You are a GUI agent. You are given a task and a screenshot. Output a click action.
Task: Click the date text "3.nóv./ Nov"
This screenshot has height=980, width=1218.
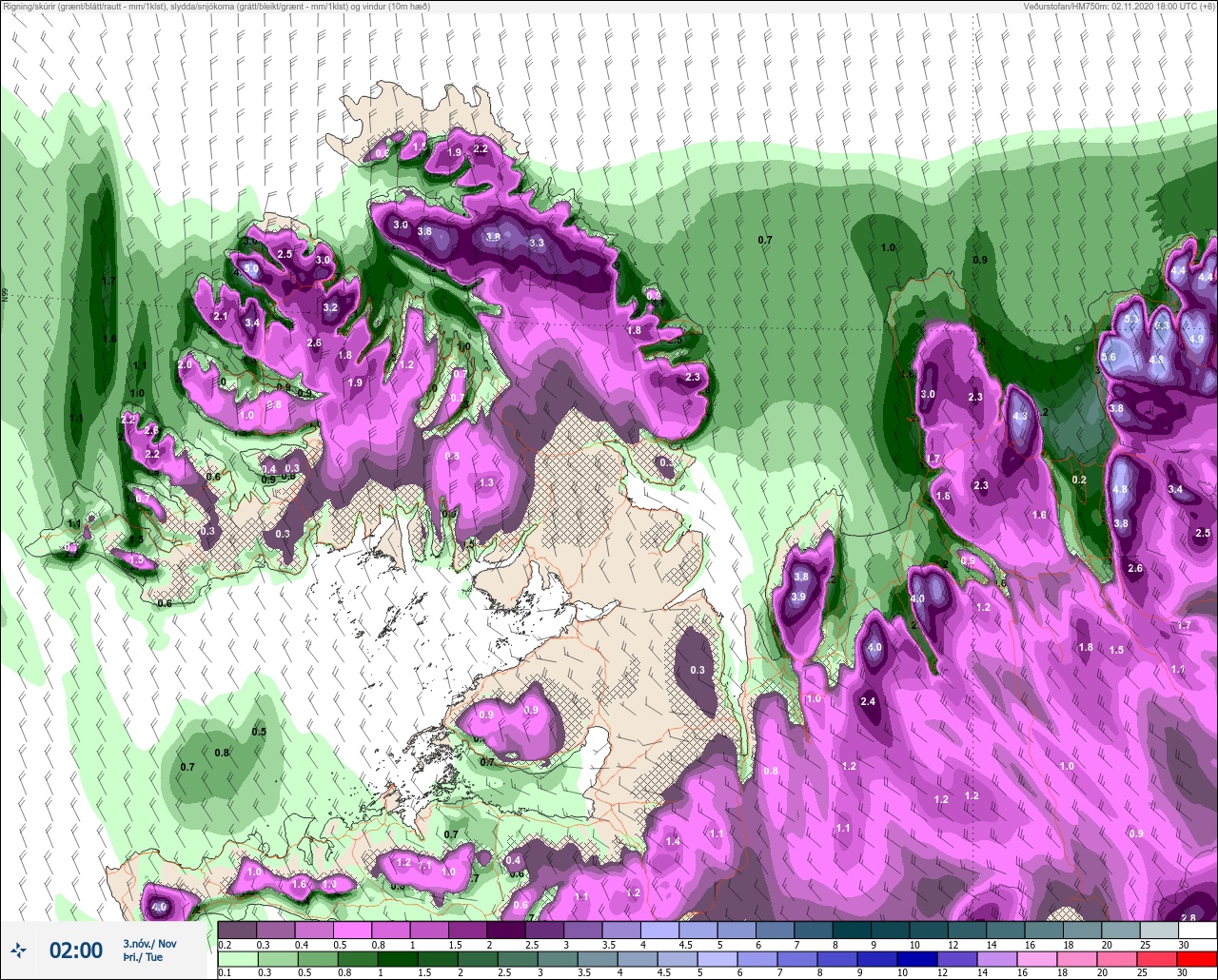tap(149, 943)
